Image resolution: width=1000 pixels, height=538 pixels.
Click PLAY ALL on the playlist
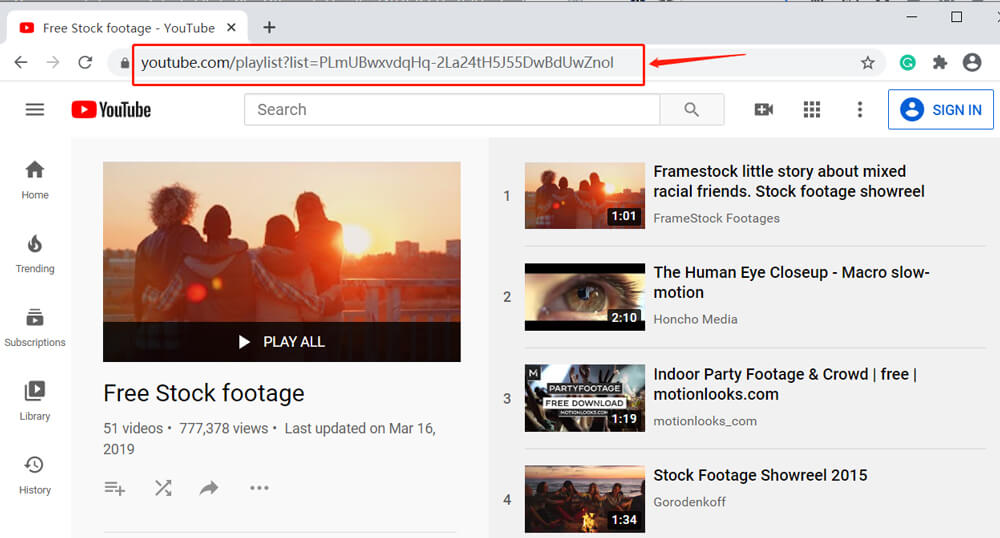point(281,342)
